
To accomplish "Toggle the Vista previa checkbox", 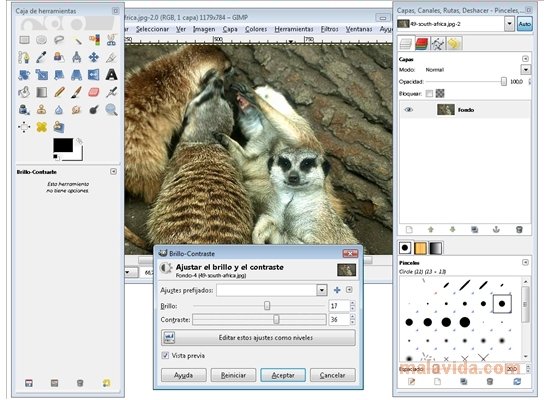I will click(165, 355).
